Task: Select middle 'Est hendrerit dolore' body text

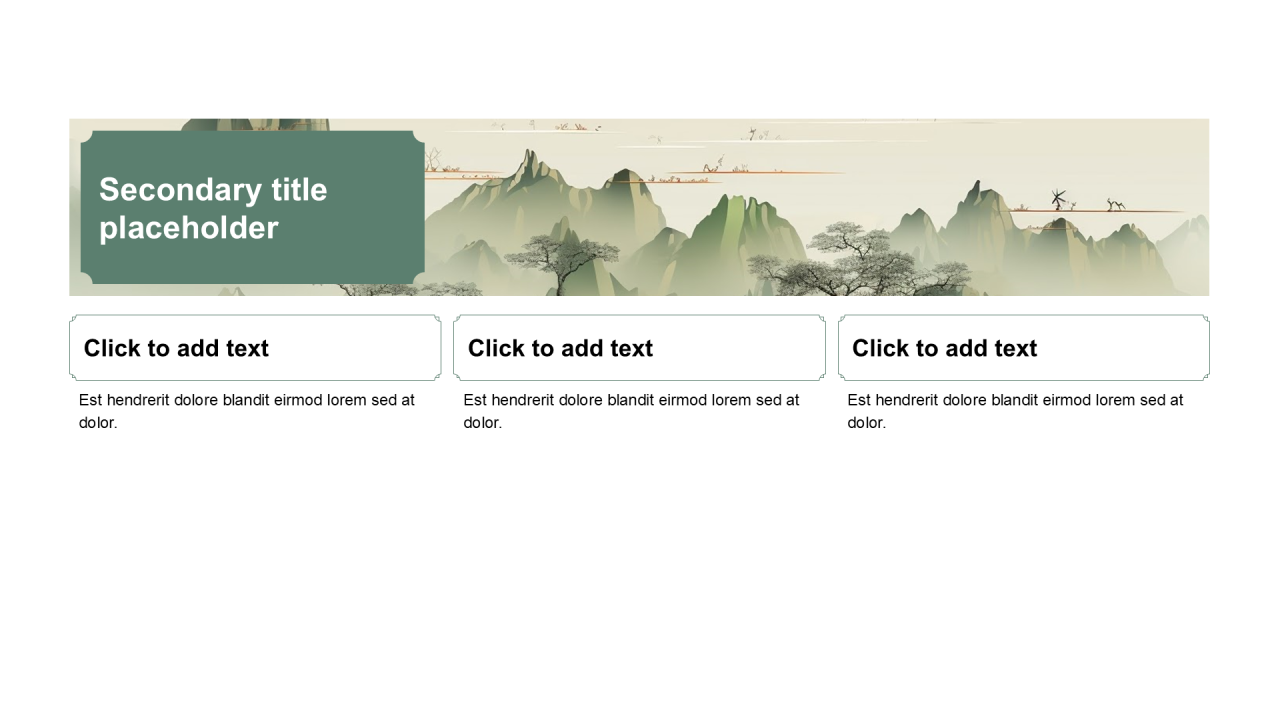Action: [631, 411]
